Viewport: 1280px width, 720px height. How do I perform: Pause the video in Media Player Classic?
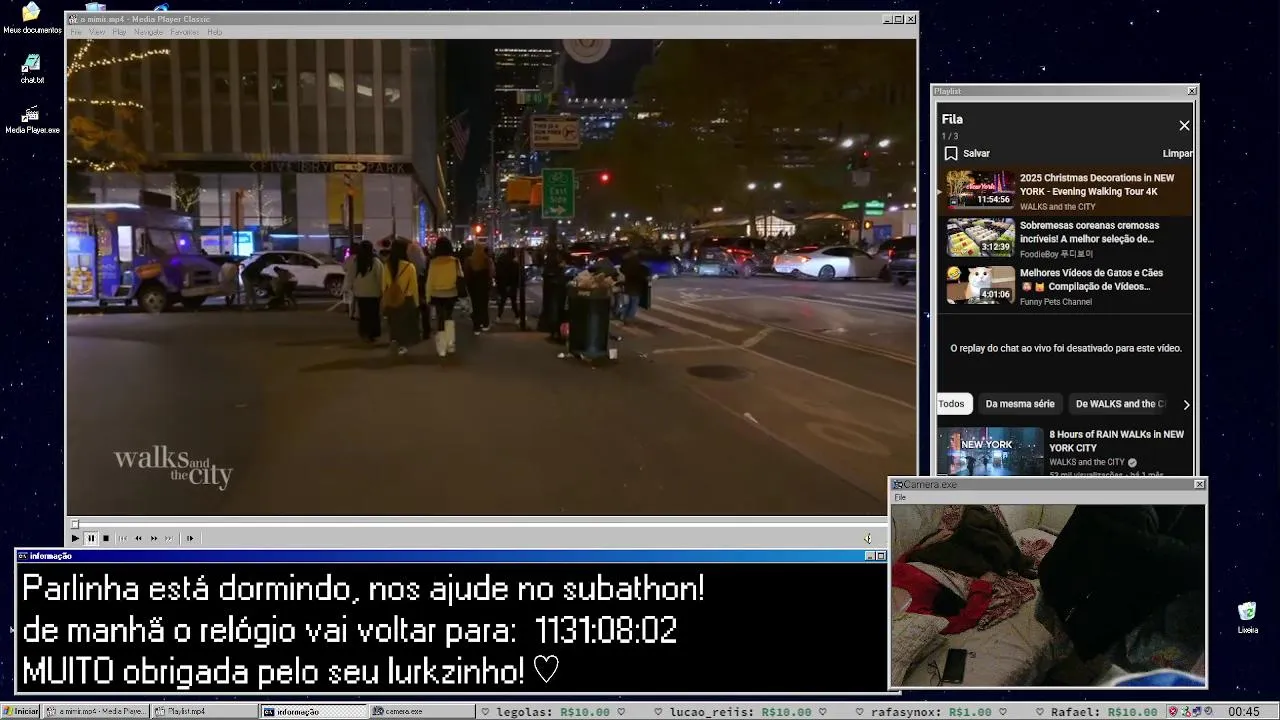pyautogui.click(x=90, y=538)
